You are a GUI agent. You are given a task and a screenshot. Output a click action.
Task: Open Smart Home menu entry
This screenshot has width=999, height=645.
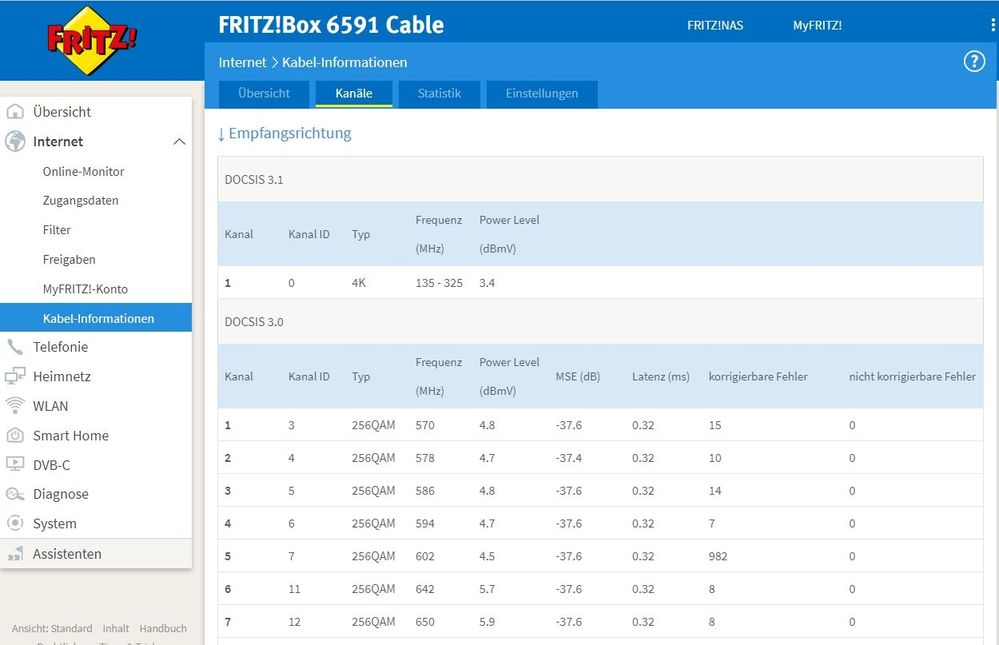71,435
